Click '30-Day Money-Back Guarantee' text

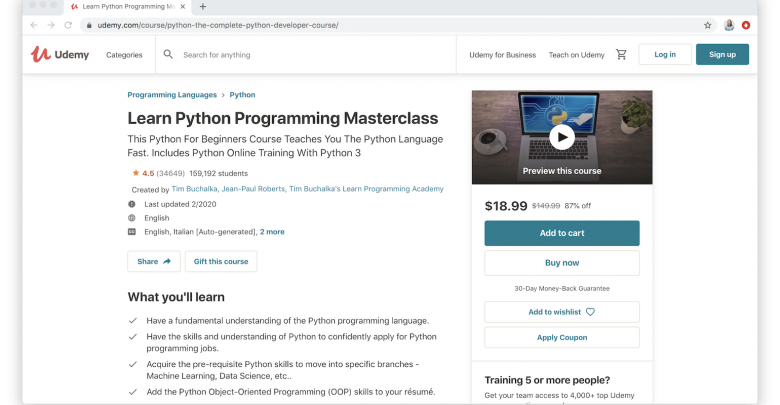pyautogui.click(x=562, y=289)
